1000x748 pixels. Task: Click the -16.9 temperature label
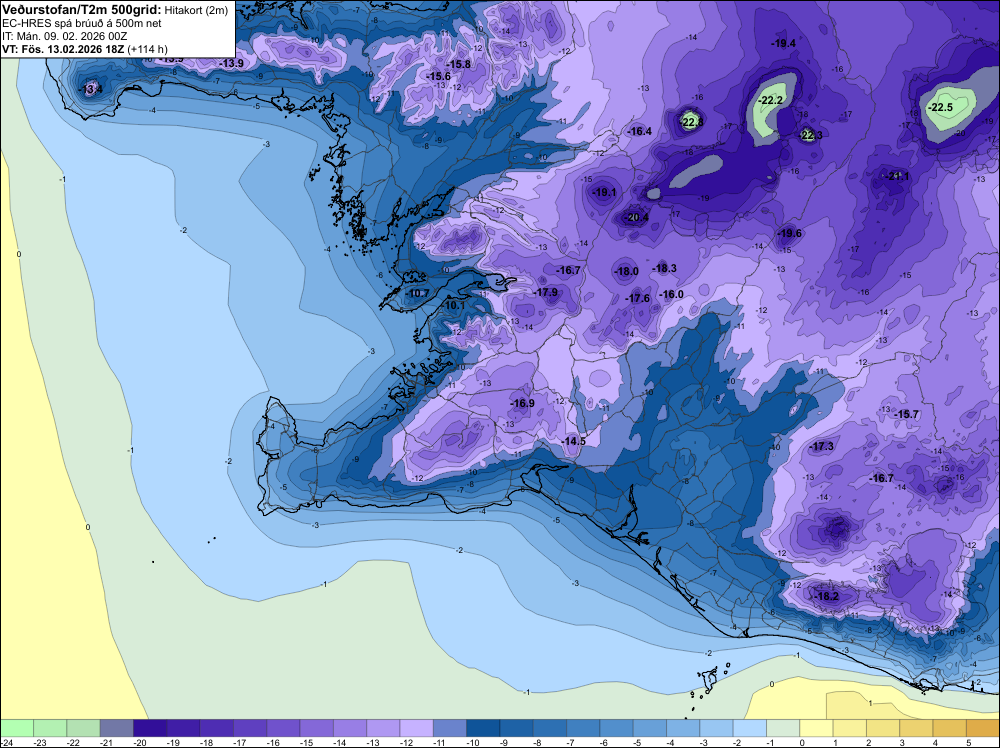pos(522,403)
